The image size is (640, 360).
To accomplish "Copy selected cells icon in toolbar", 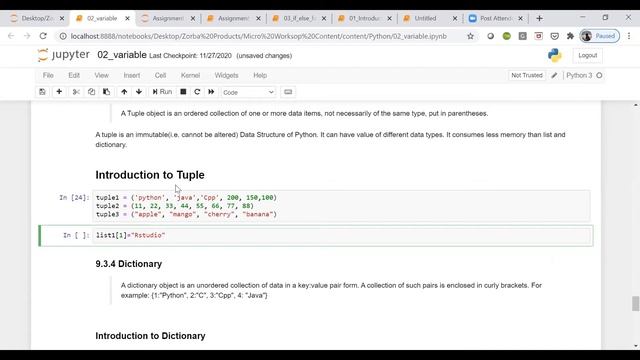I will 91,92.
